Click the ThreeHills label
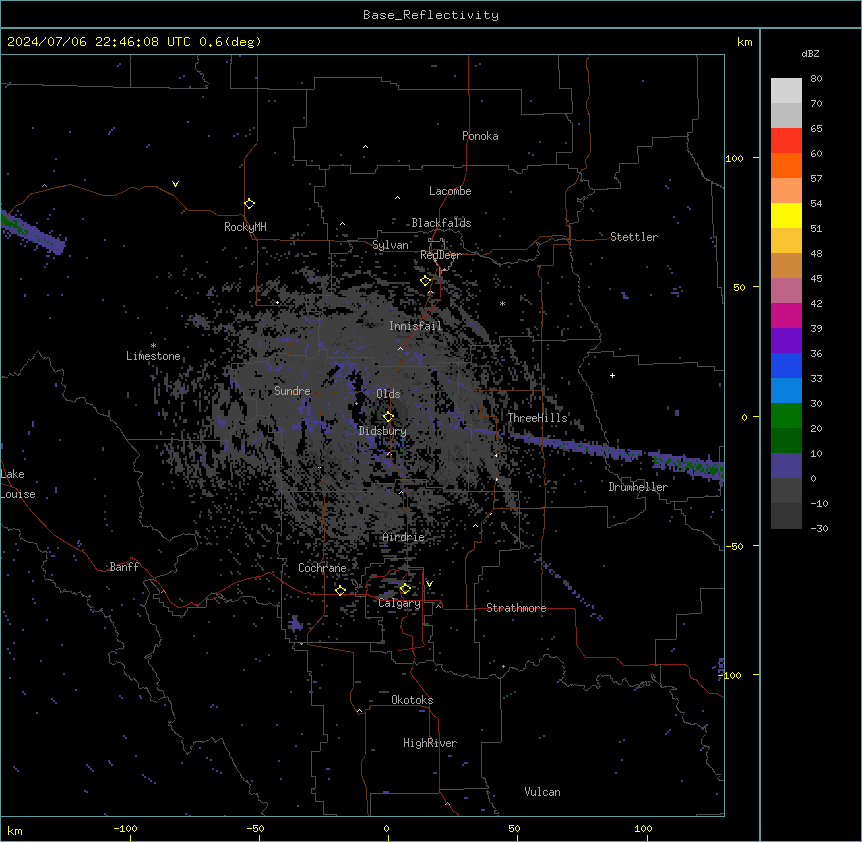The image size is (862, 842). (537, 418)
